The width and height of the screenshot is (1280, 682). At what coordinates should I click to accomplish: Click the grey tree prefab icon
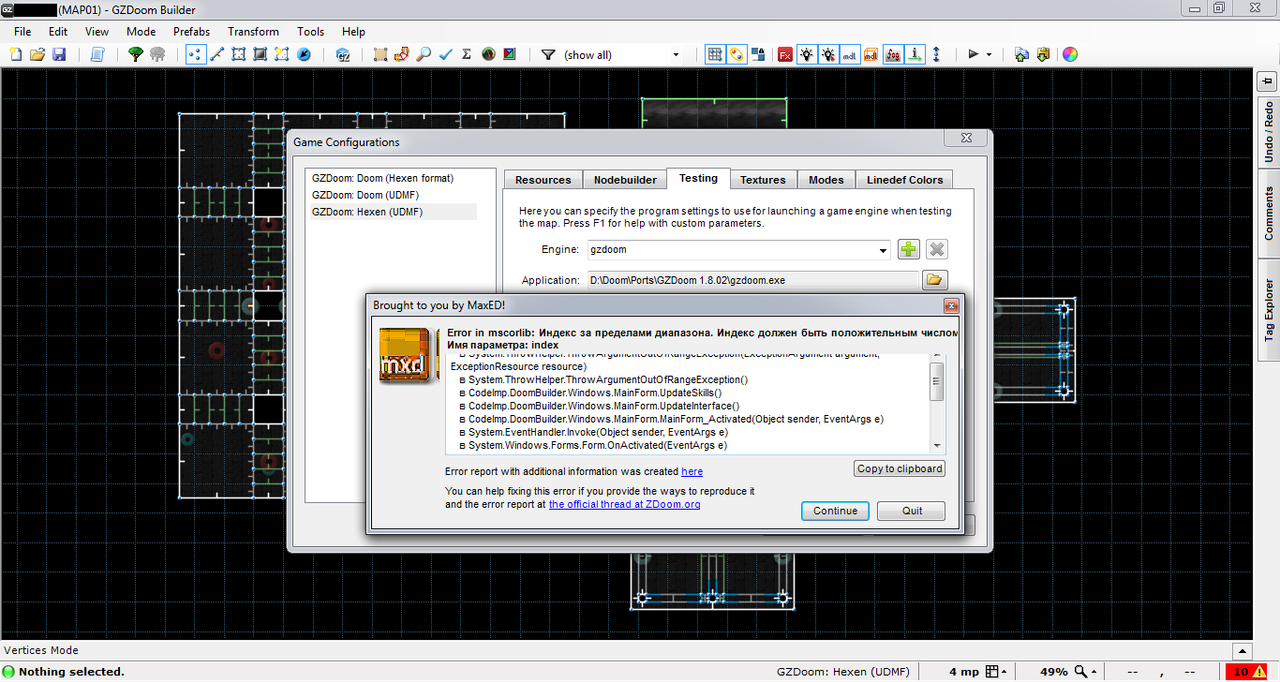157,55
